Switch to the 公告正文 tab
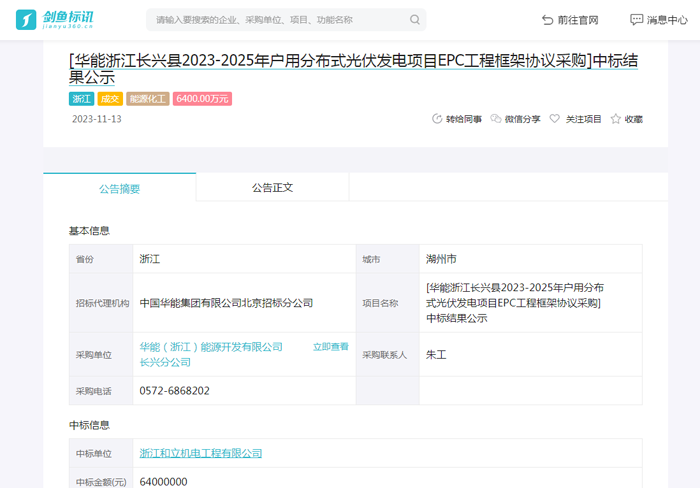This screenshot has width=700, height=488. pyautogui.click(x=272, y=188)
